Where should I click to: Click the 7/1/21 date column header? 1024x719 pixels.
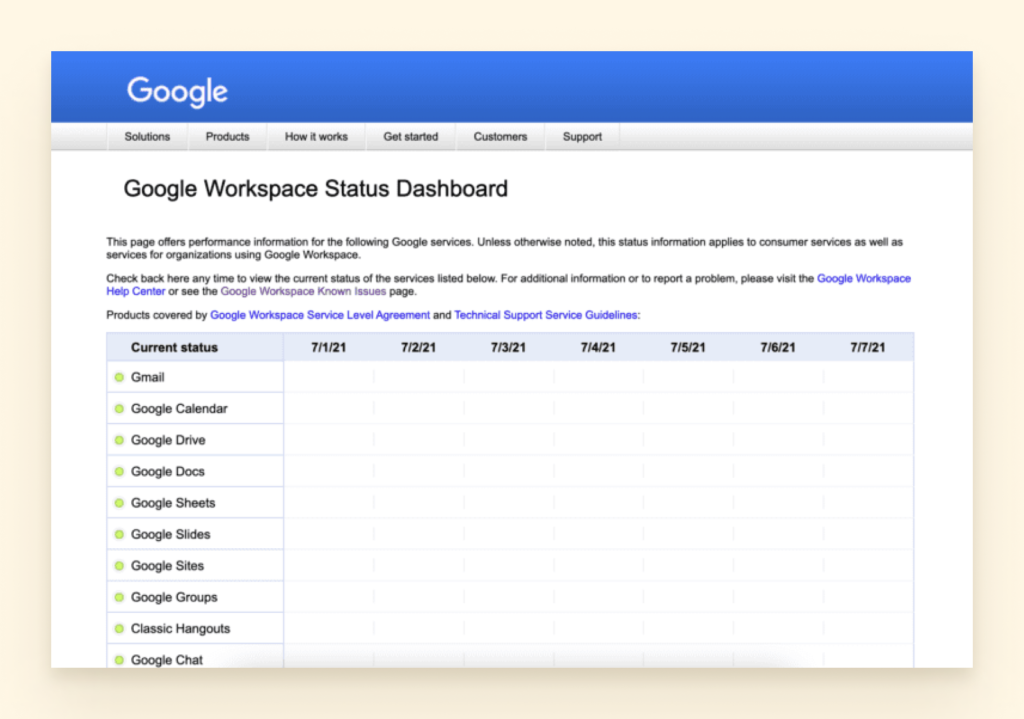[328, 347]
